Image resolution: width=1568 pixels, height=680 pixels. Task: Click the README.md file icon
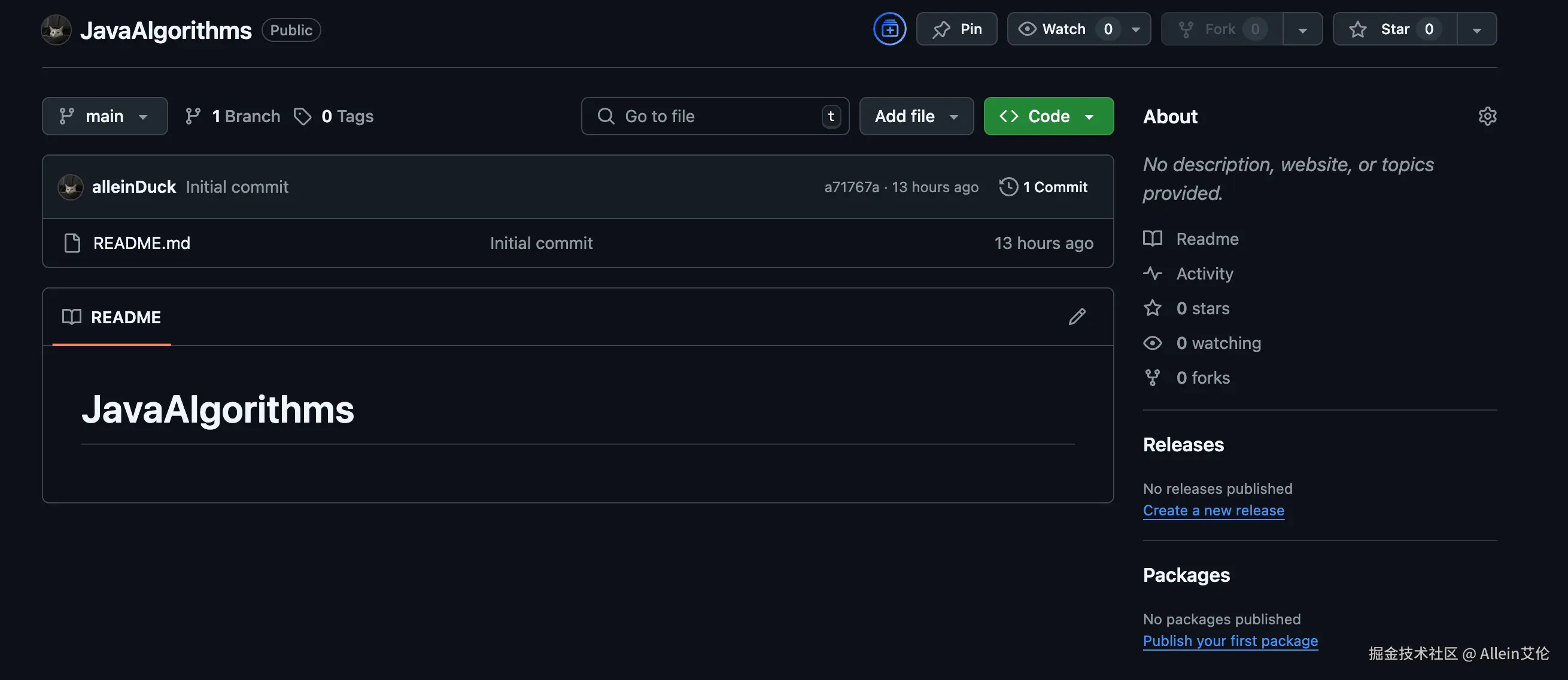click(72, 243)
